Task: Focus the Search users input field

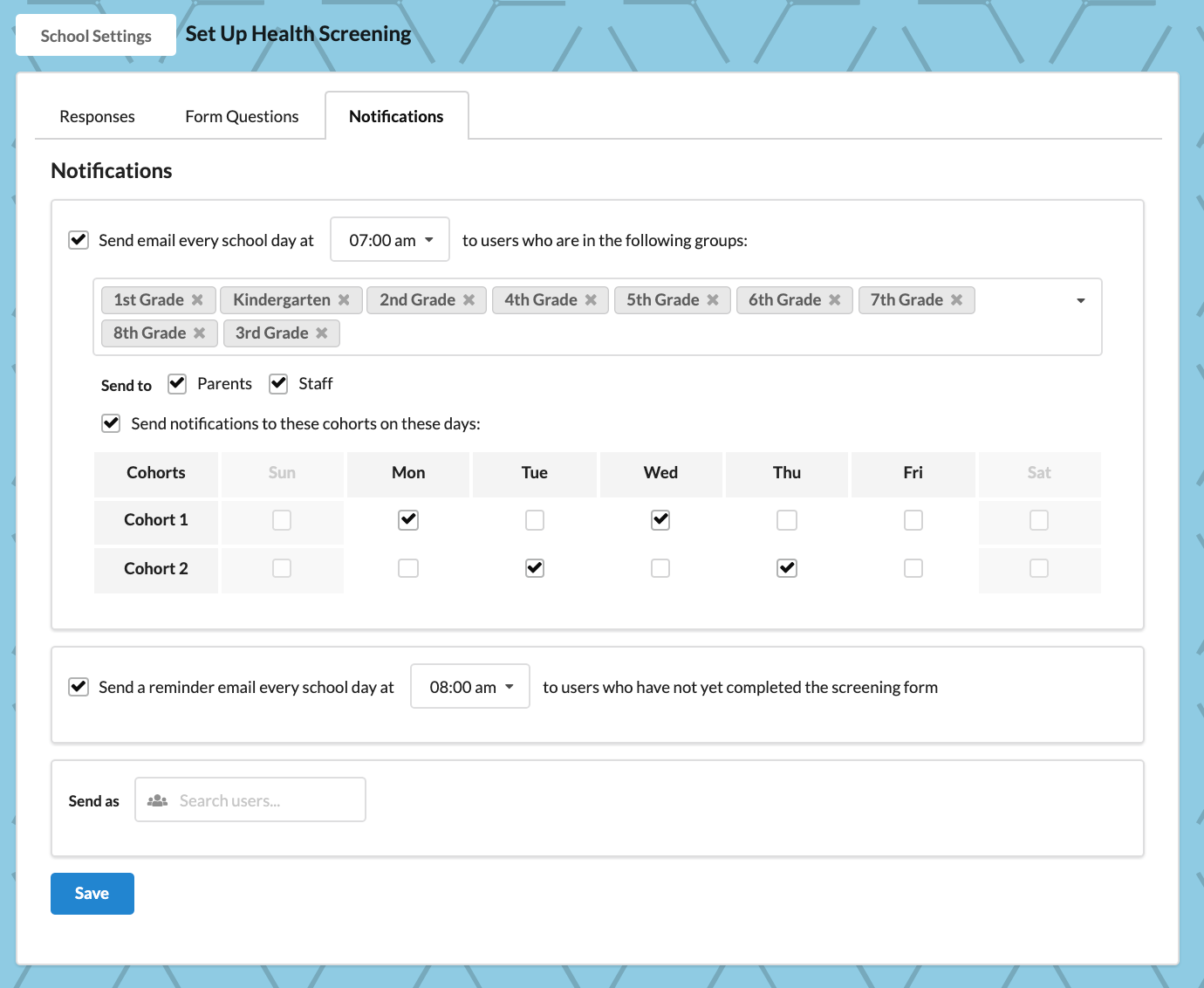Action: 250,799
